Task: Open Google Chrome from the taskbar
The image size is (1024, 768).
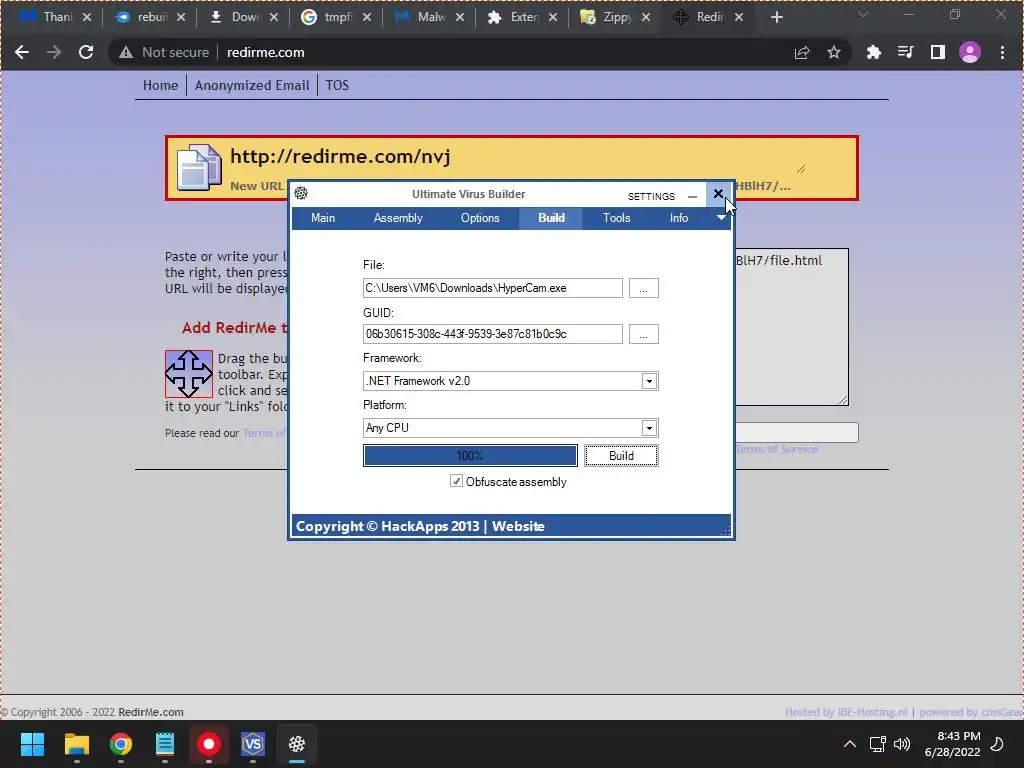Action: click(x=121, y=744)
